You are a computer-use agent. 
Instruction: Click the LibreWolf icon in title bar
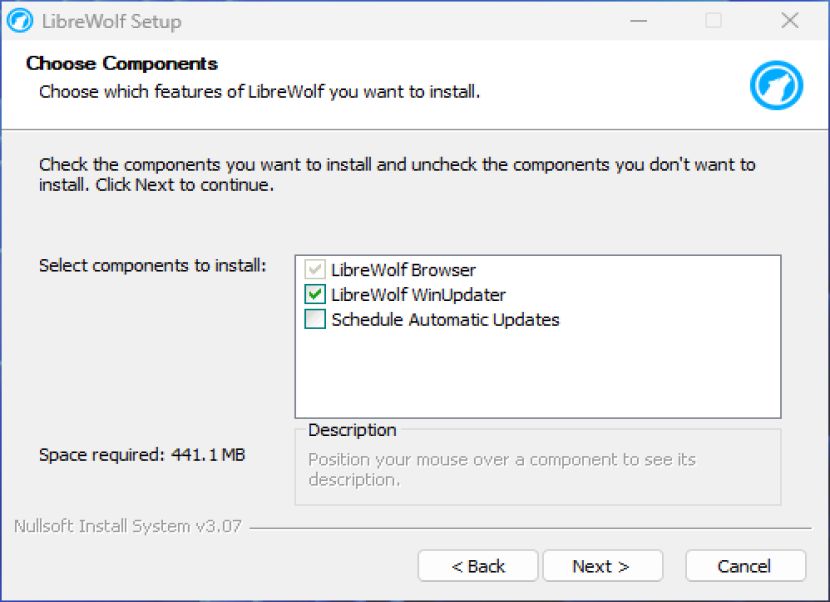tap(20, 21)
